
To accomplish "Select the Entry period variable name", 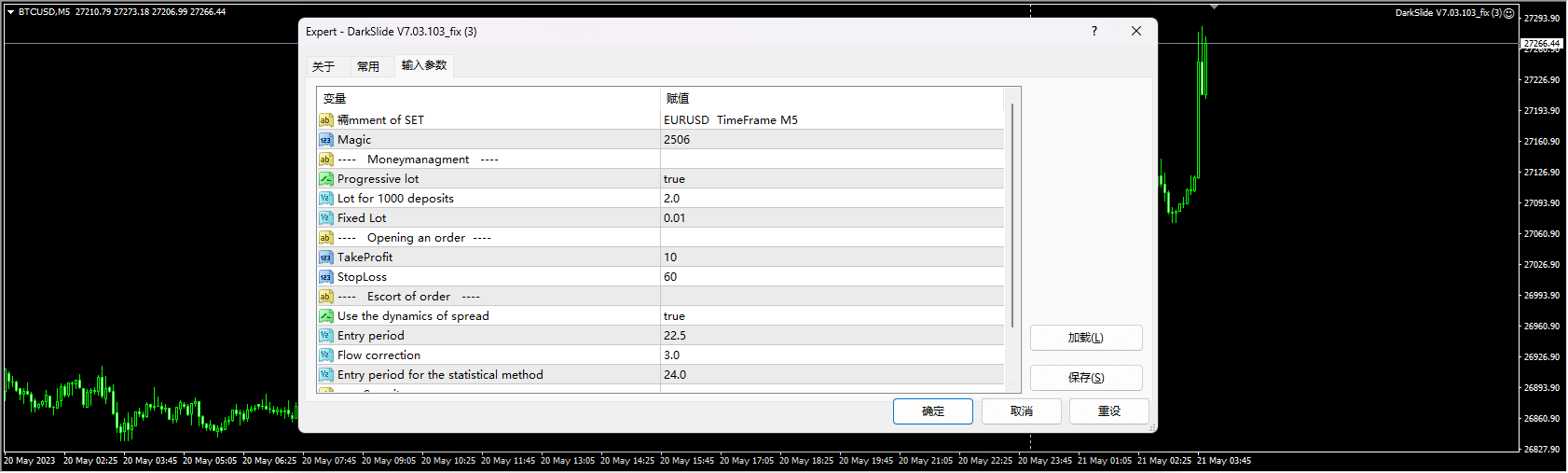I will 371,336.
